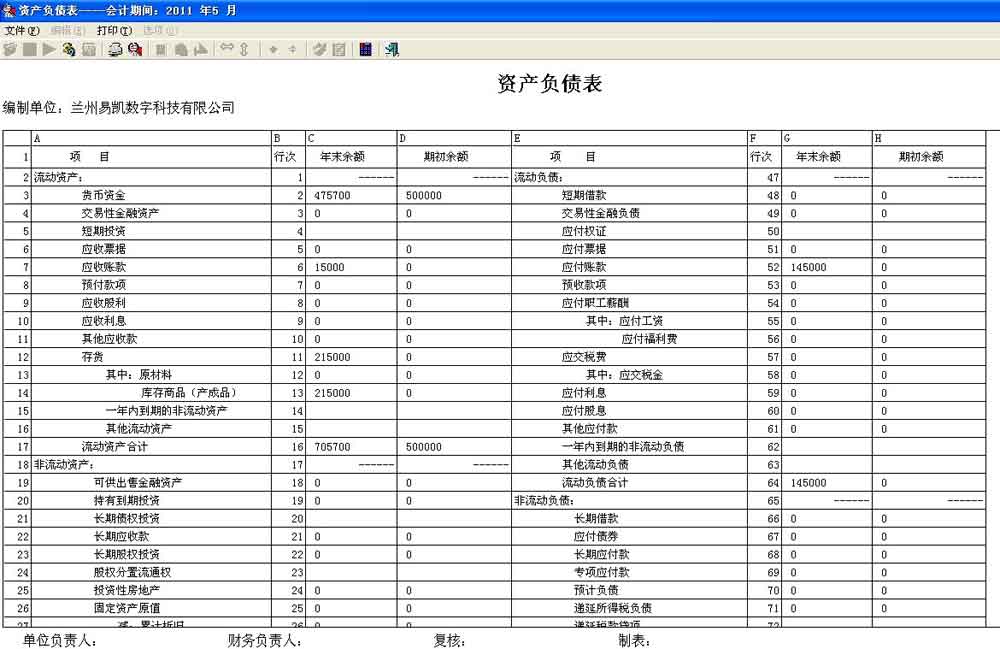
Task: Click the exit door icon in the toolbar
Action: tap(392, 50)
